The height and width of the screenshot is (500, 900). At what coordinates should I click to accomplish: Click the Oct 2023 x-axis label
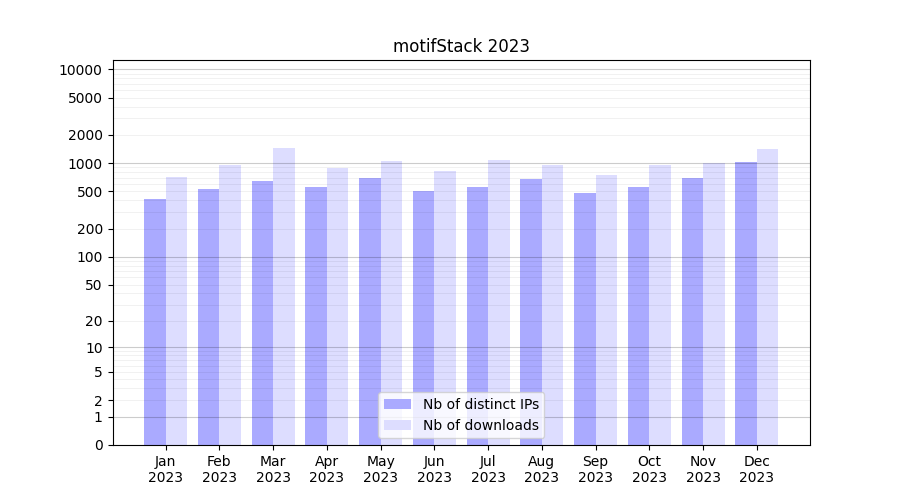coord(649,469)
